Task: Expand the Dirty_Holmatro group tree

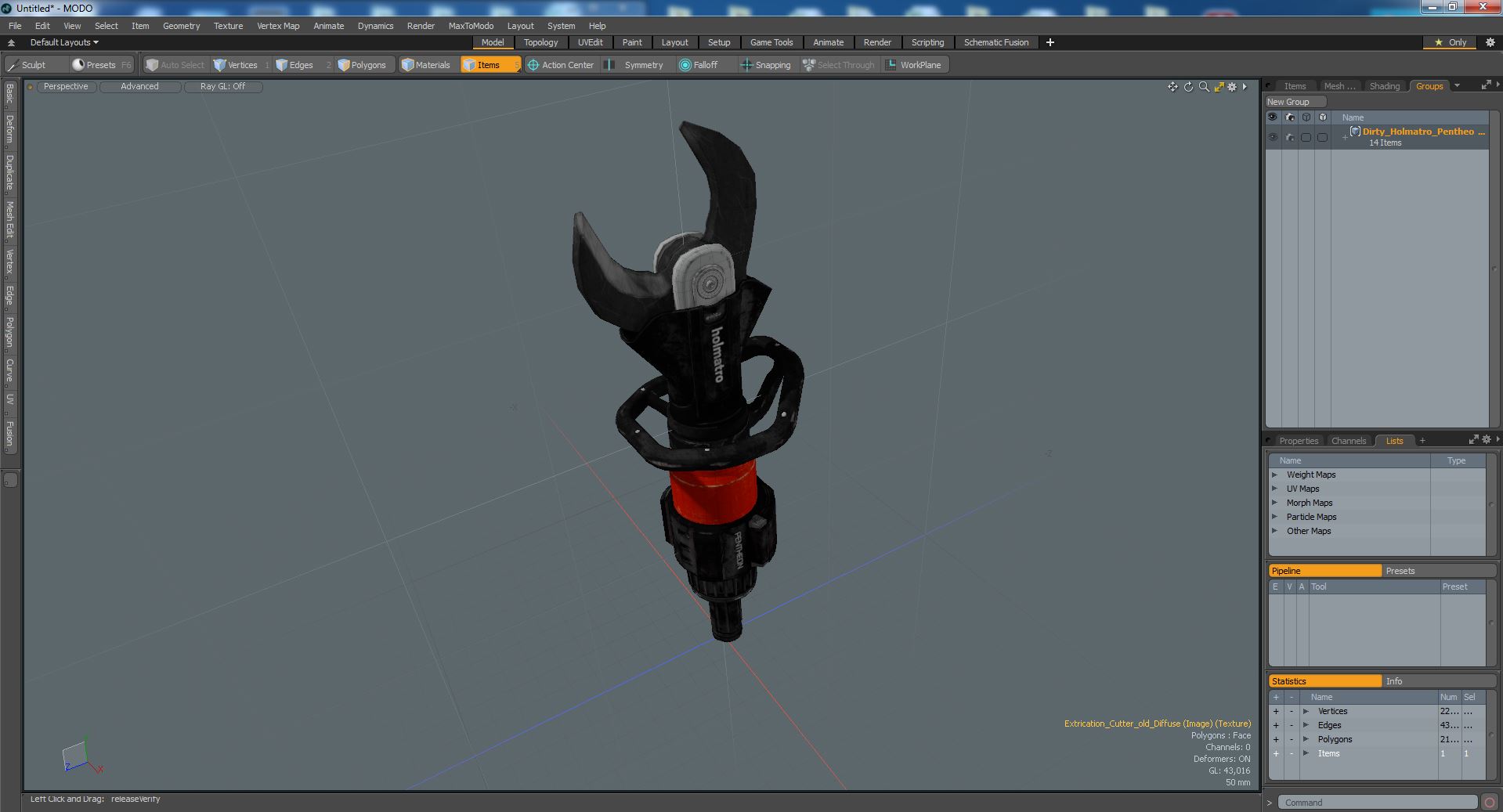Action: pyautogui.click(x=1345, y=137)
